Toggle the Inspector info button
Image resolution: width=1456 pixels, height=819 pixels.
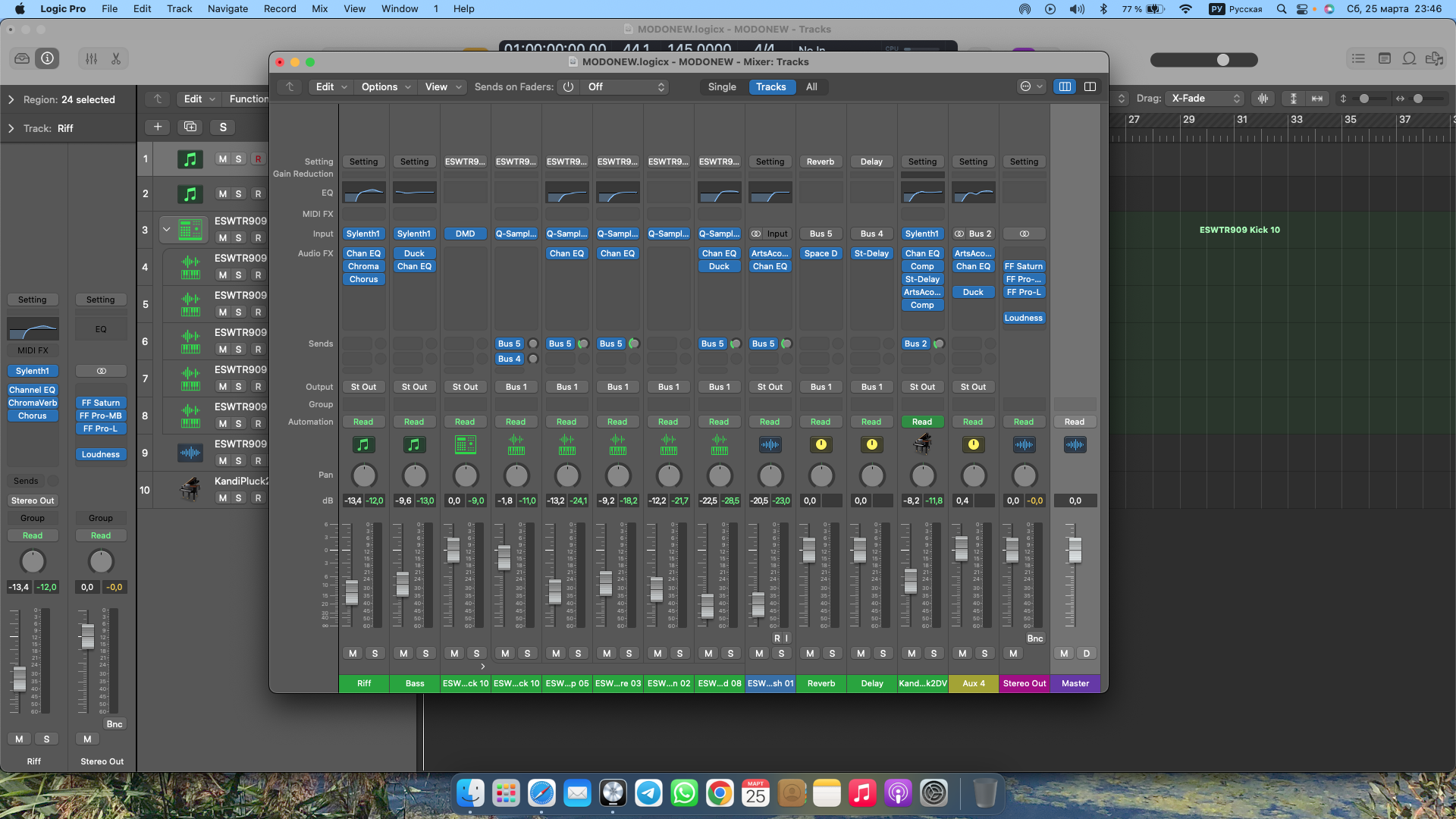(x=47, y=58)
